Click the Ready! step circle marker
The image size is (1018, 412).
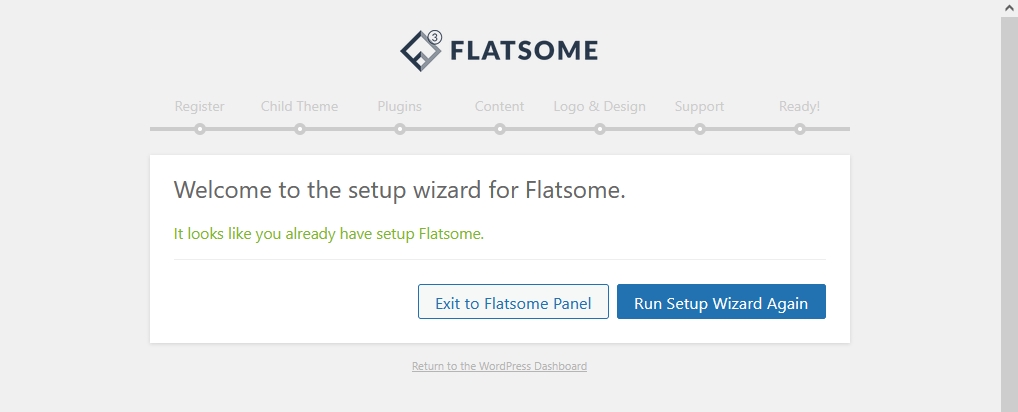click(x=800, y=129)
